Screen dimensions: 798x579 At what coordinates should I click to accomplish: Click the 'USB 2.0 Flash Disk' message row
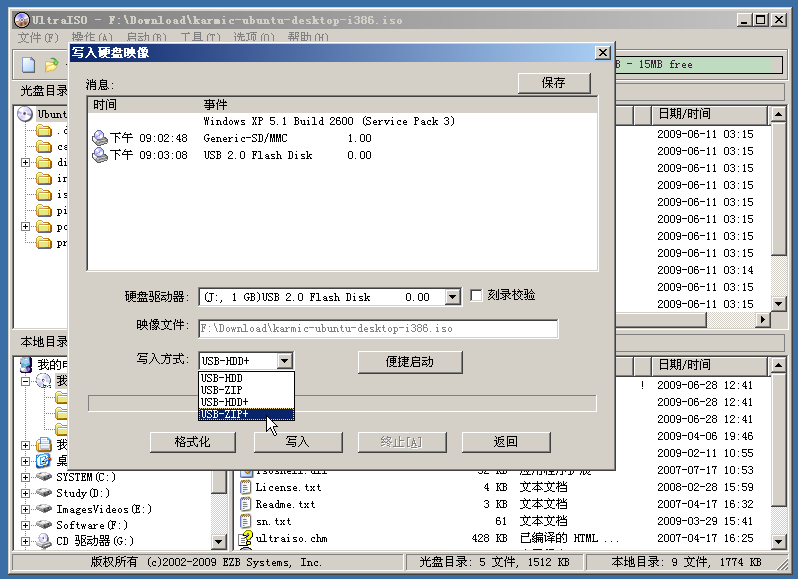[342, 155]
